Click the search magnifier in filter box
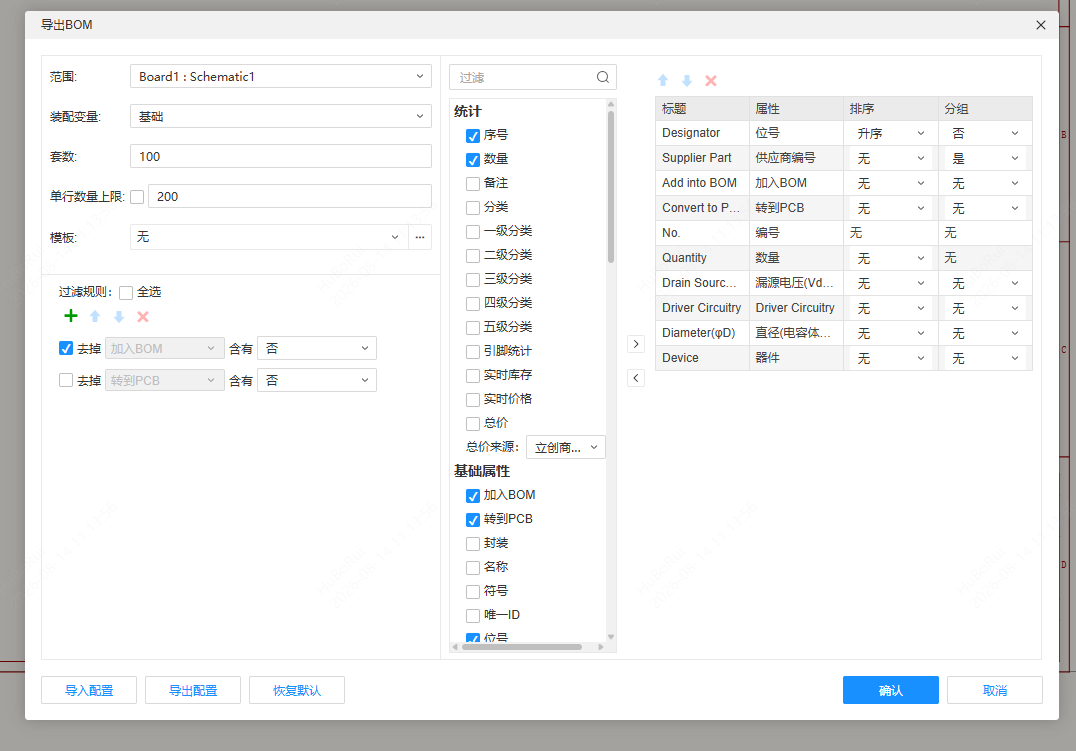1076x751 pixels. point(603,77)
